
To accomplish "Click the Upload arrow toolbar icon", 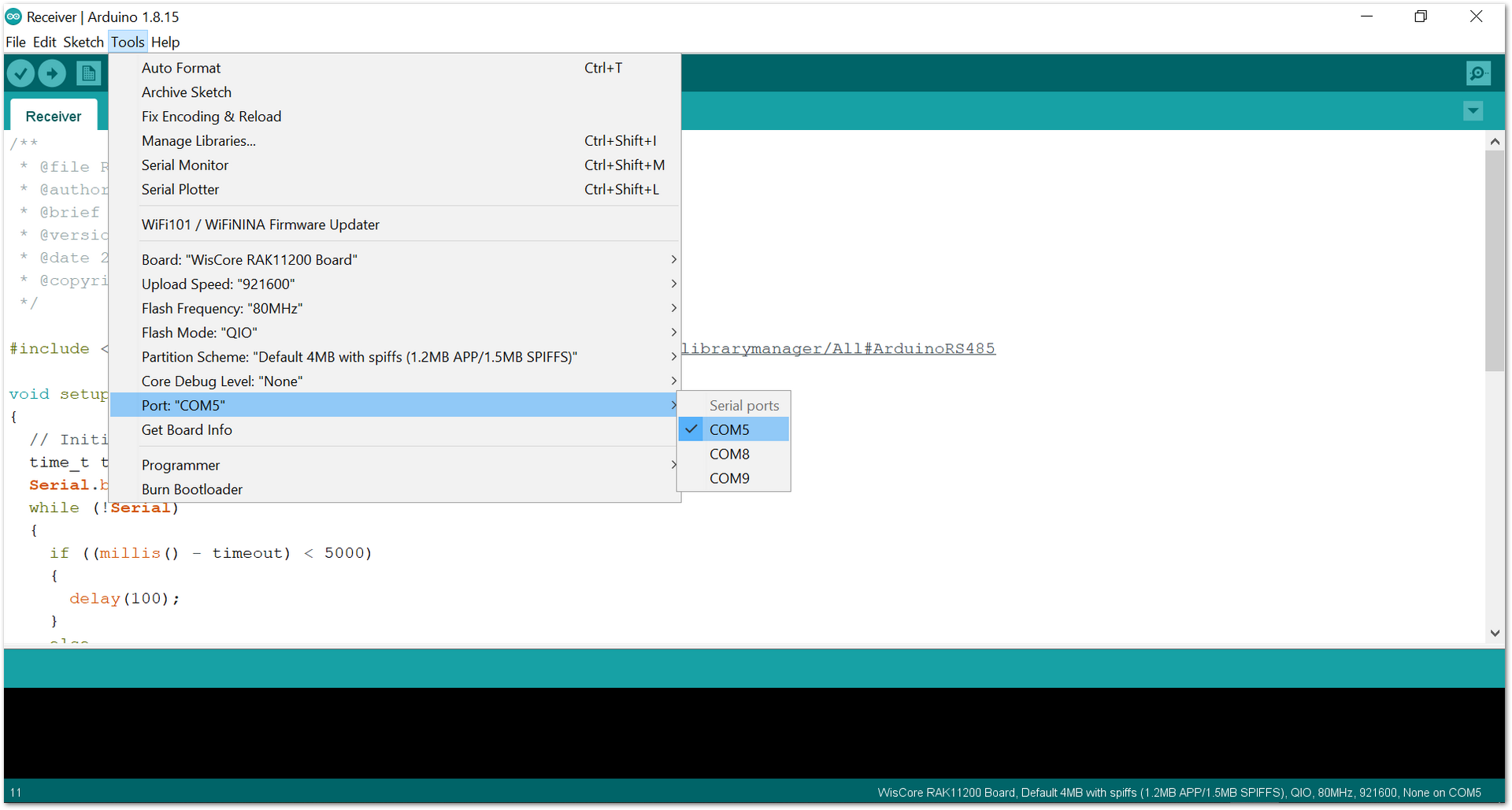I will point(52,73).
